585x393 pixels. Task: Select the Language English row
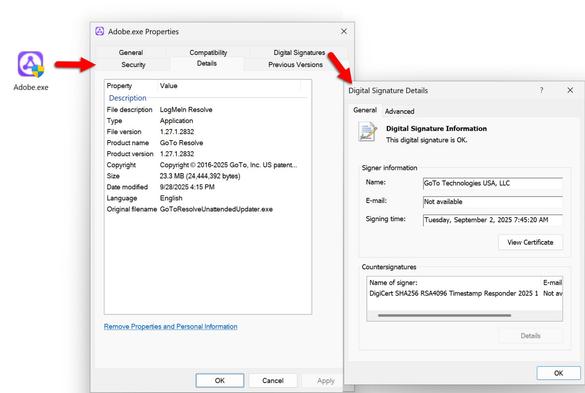pyautogui.click(x=208, y=198)
